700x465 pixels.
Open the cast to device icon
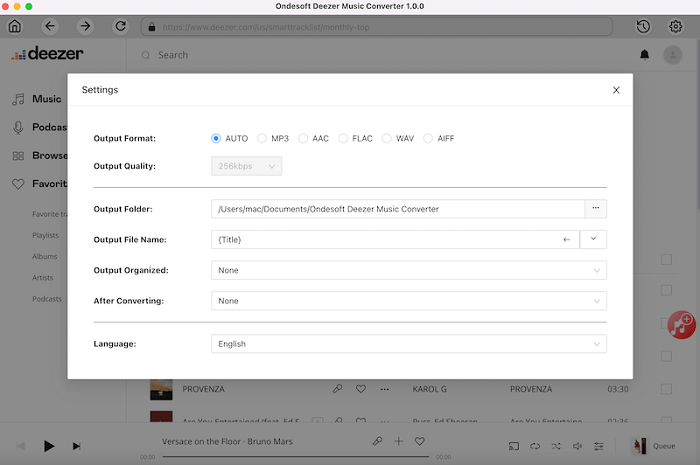coord(514,446)
